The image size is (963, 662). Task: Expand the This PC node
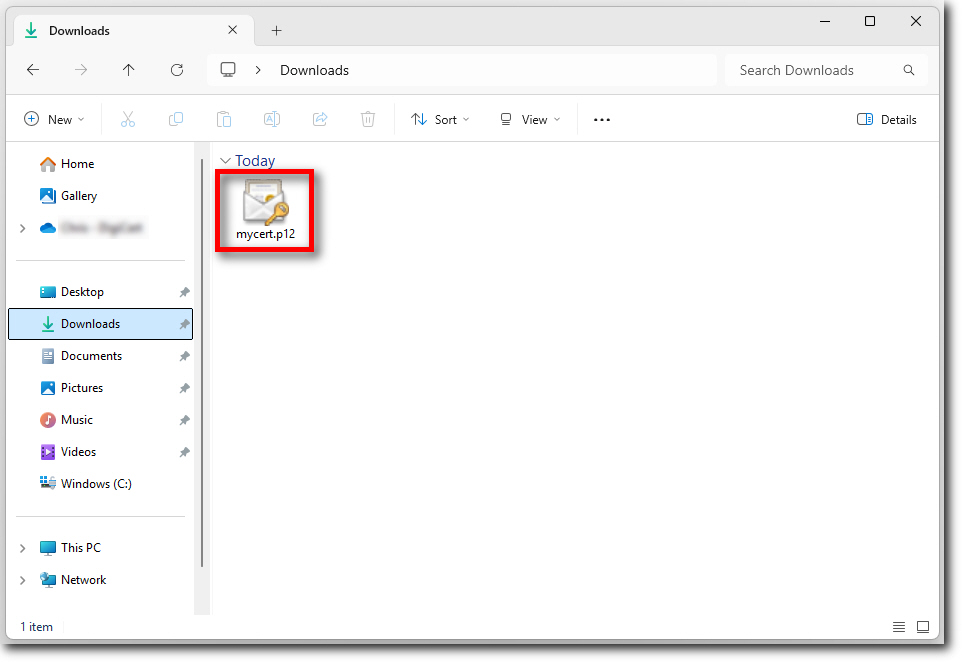23,548
